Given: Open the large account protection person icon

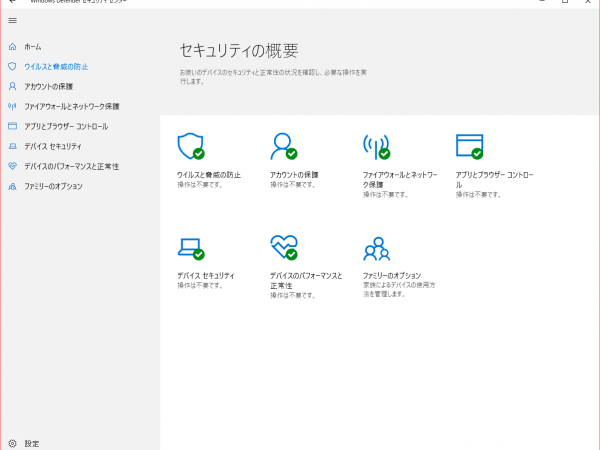Looking at the screenshot, I should click(x=284, y=146).
